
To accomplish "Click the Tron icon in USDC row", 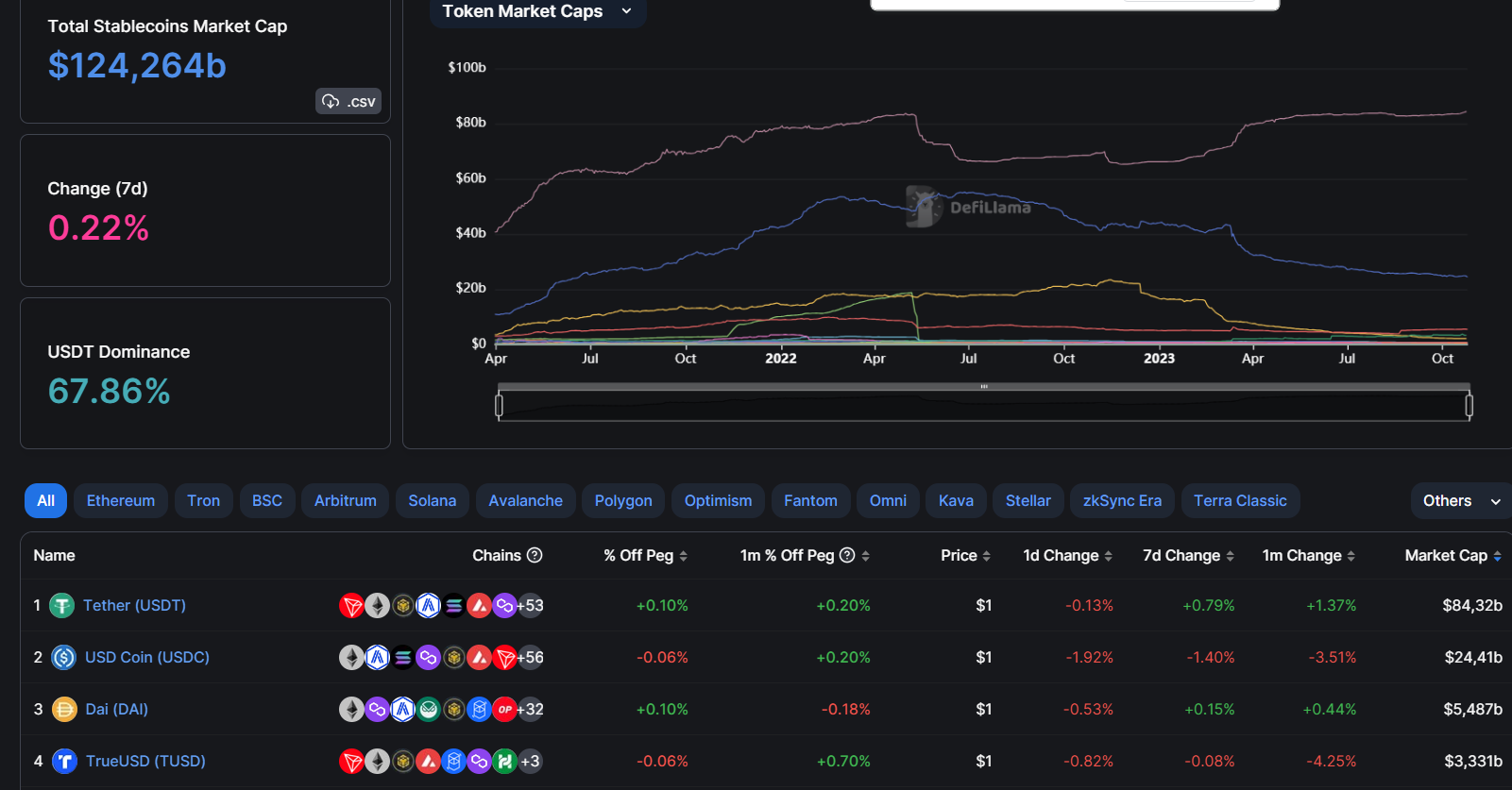I will [504, 658].
